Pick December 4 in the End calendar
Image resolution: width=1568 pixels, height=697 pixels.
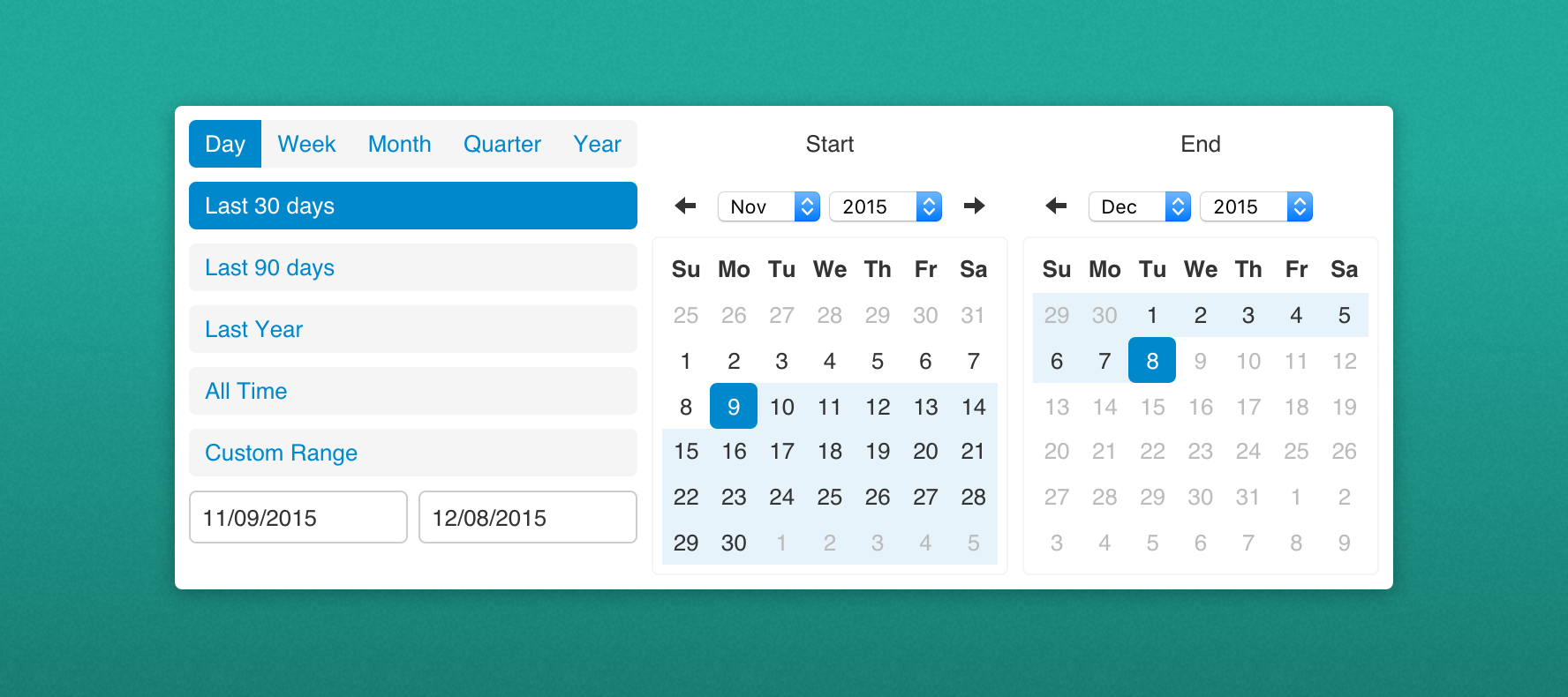(x=1296, y=315)
